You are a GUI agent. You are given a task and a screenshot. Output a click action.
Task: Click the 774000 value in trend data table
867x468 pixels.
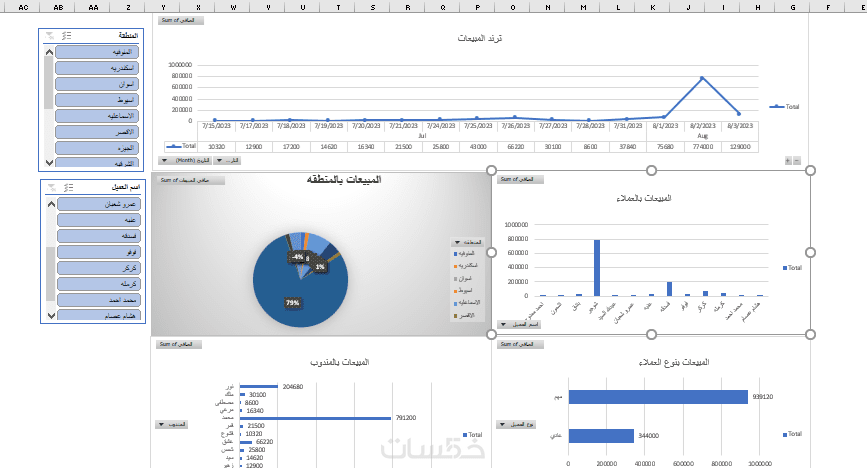(703, 147)
